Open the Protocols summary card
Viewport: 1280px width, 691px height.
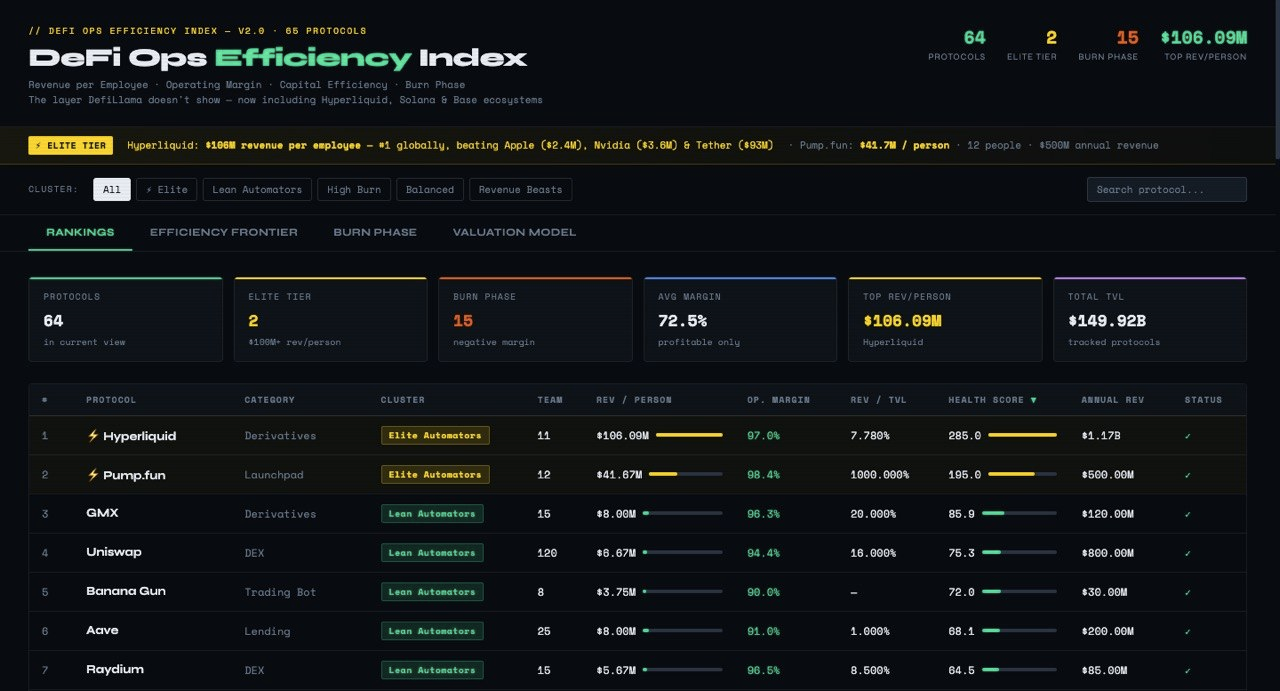click(126, 319)
